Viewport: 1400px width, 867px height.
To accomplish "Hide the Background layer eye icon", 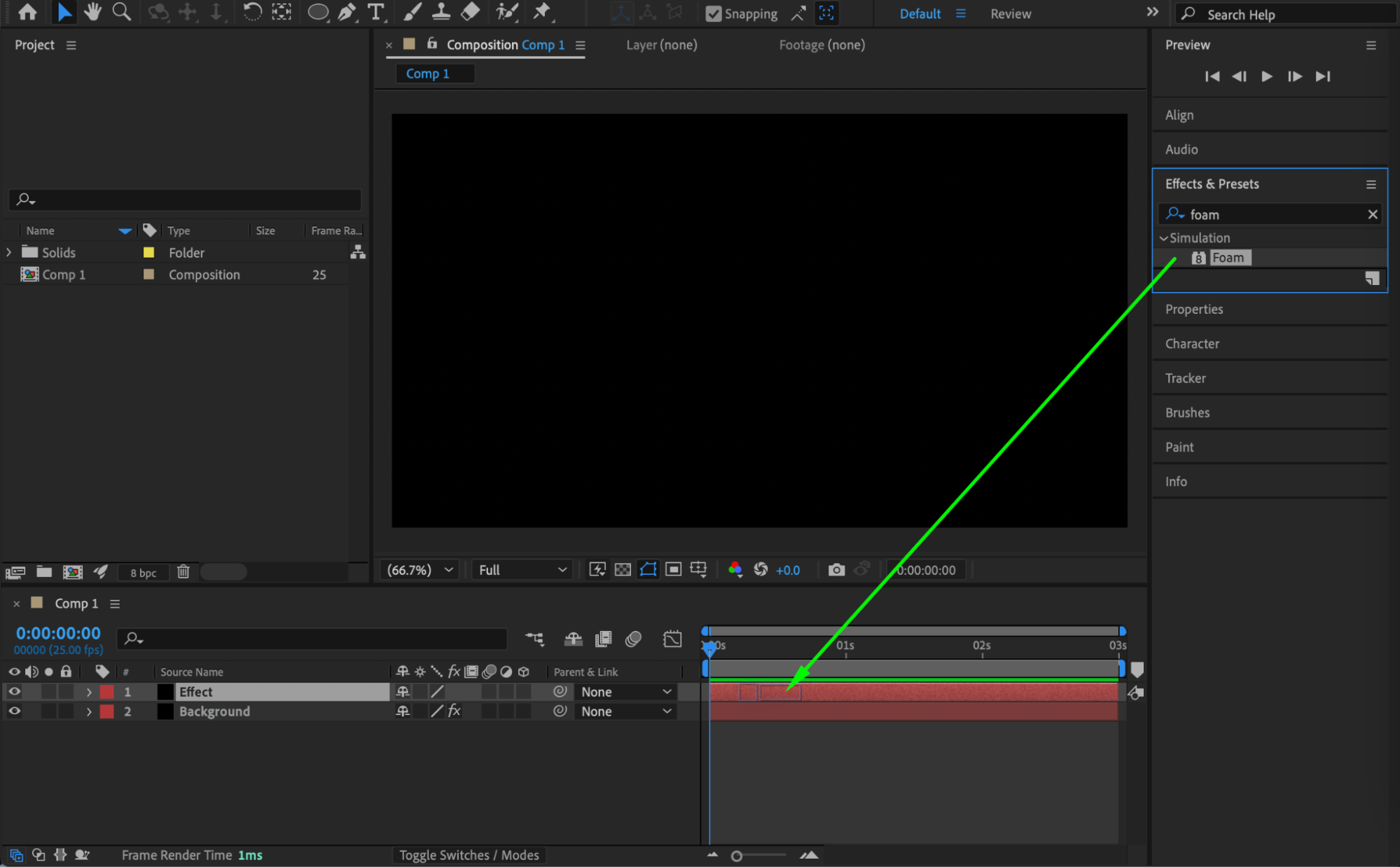I will tap(14, 712).
